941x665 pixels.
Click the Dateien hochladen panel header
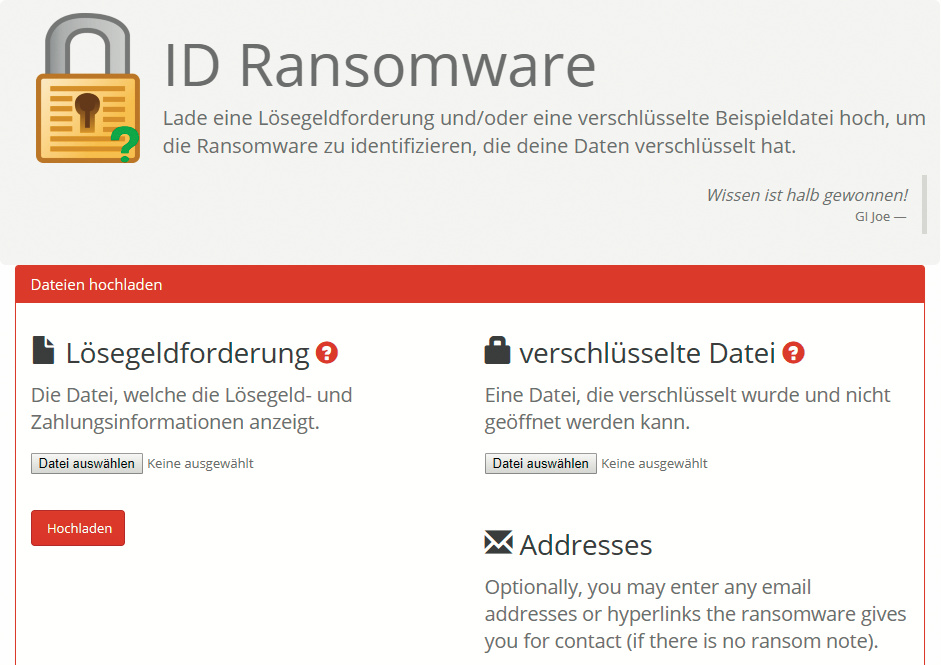pyautogui.click(x=97, y=285)
